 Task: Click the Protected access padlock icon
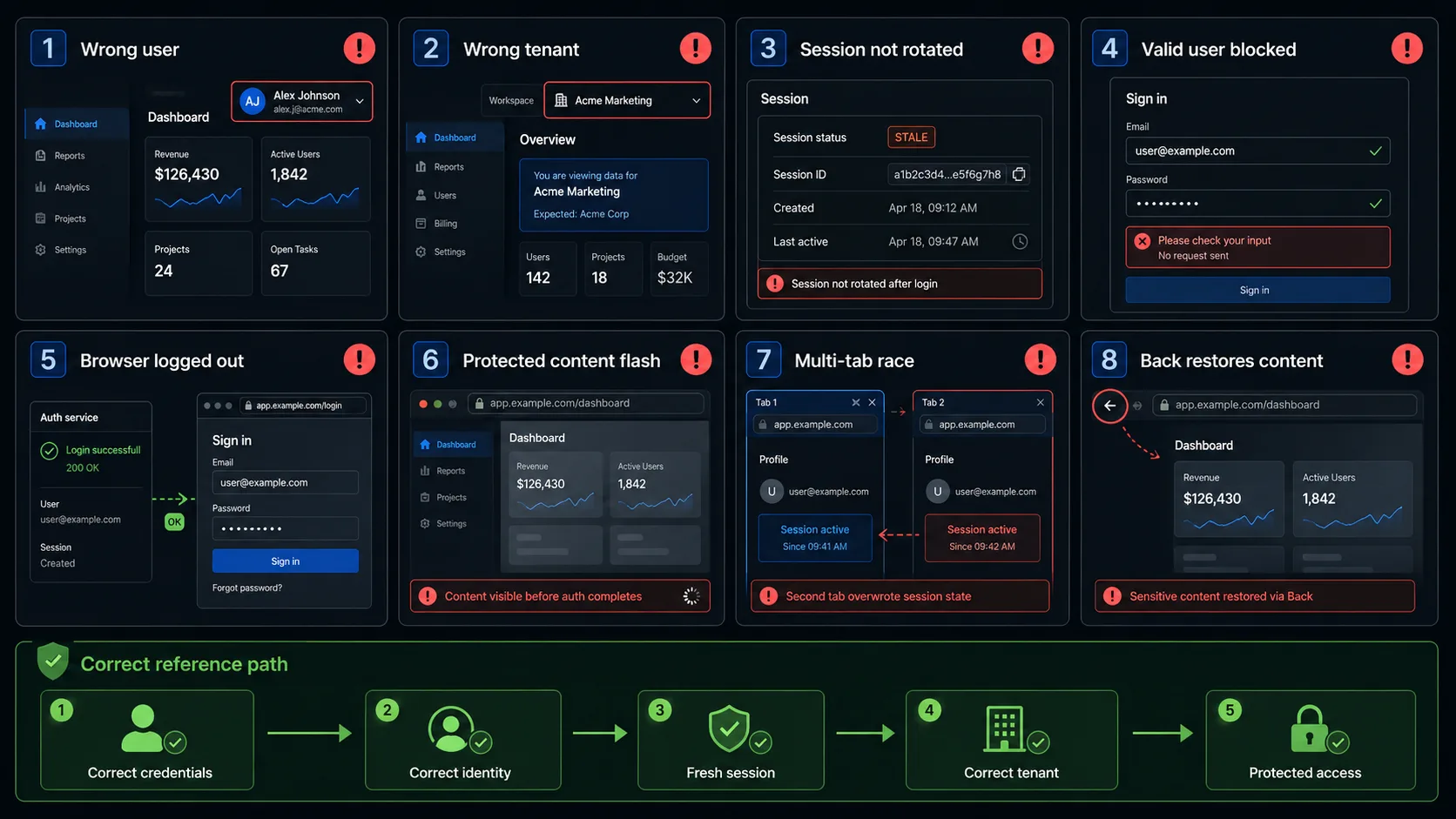[x=1309, y=728]
